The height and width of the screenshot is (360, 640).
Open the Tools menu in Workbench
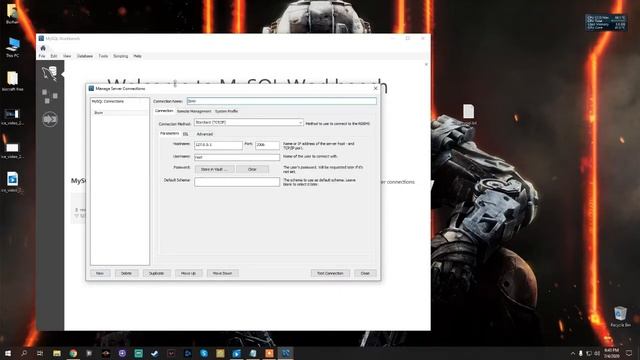coord(103,56)
